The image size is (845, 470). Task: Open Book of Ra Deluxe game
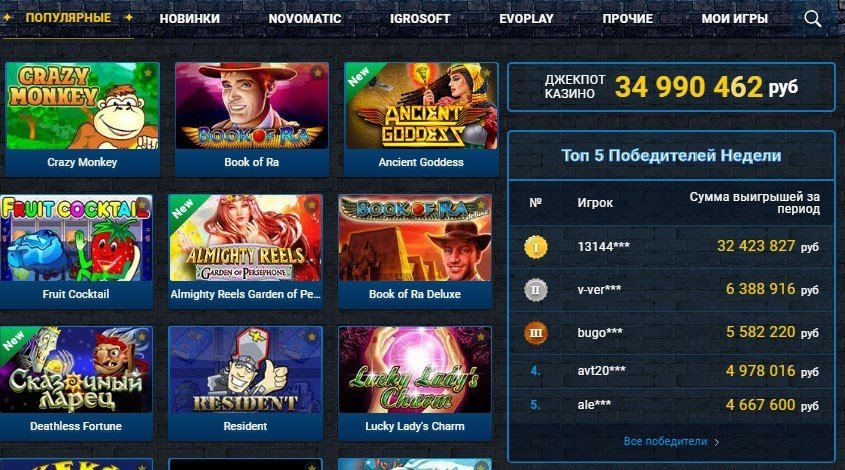click(x=415, y=251)
